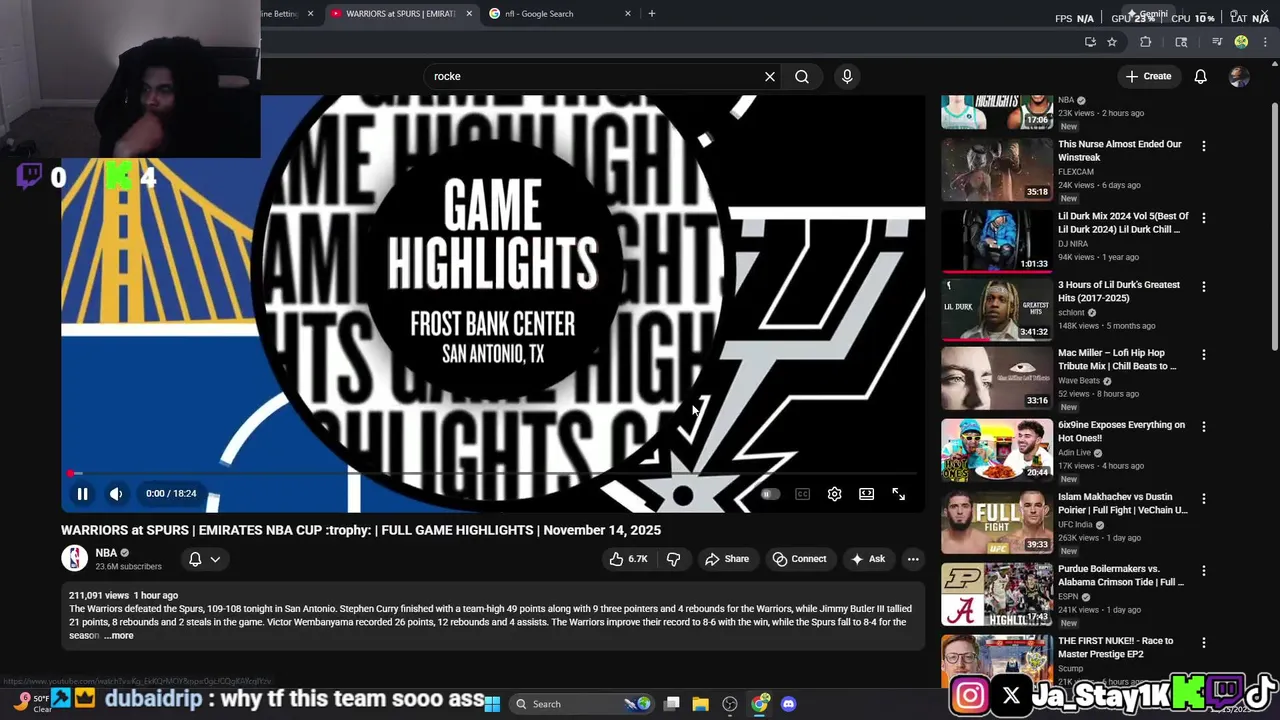This screenshot has width=1280, height=720.
Task: Open options for Mac Miller Lofi video
Action: point(1203,355)
